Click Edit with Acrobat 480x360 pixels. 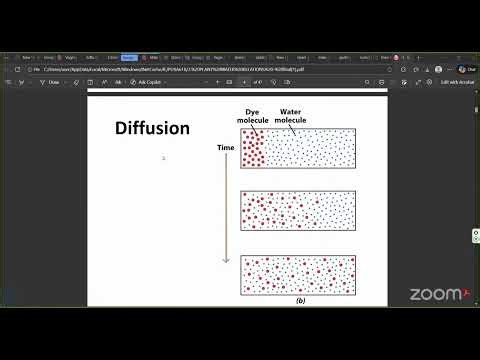point(457,82)
